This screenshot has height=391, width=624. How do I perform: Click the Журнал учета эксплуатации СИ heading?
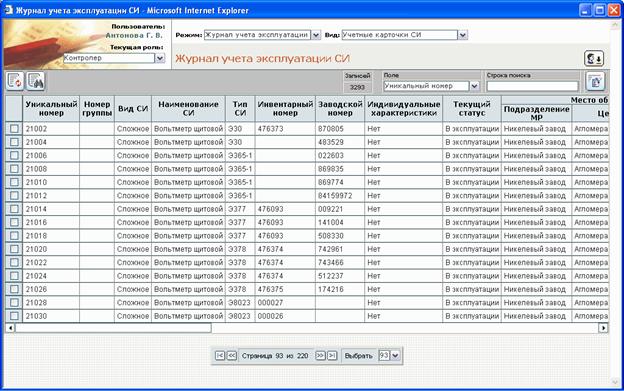263,58
